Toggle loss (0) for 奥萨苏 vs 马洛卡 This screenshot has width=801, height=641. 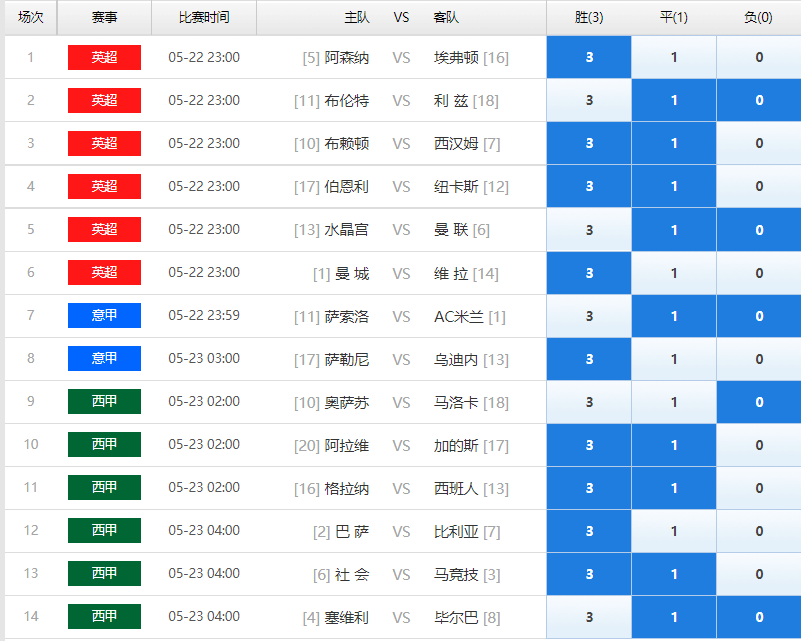759,402
